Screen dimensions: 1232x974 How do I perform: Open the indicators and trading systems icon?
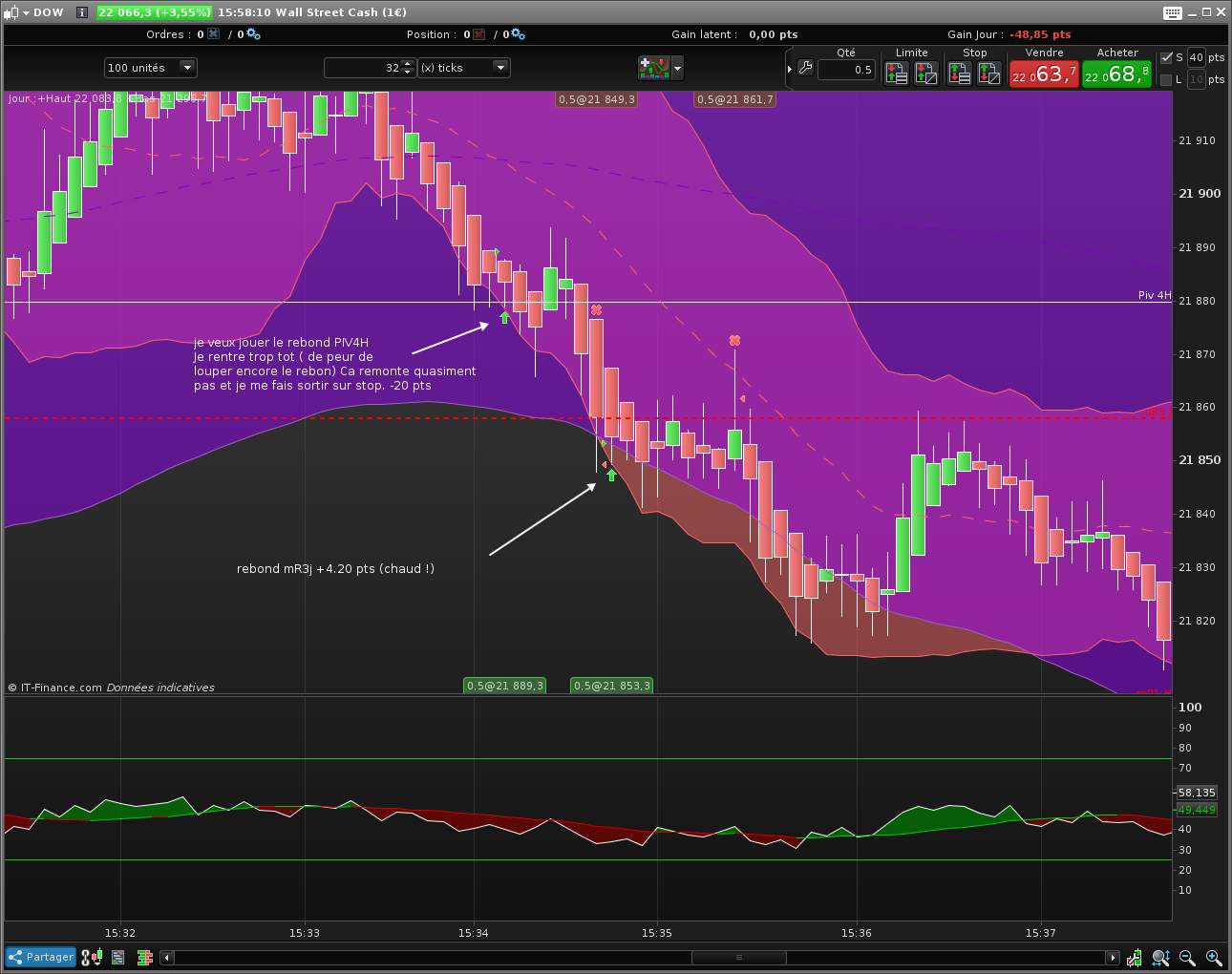653,68
